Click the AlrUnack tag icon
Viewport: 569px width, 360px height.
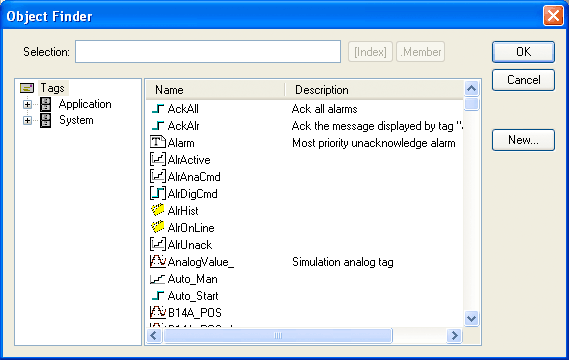coord(158,244)
